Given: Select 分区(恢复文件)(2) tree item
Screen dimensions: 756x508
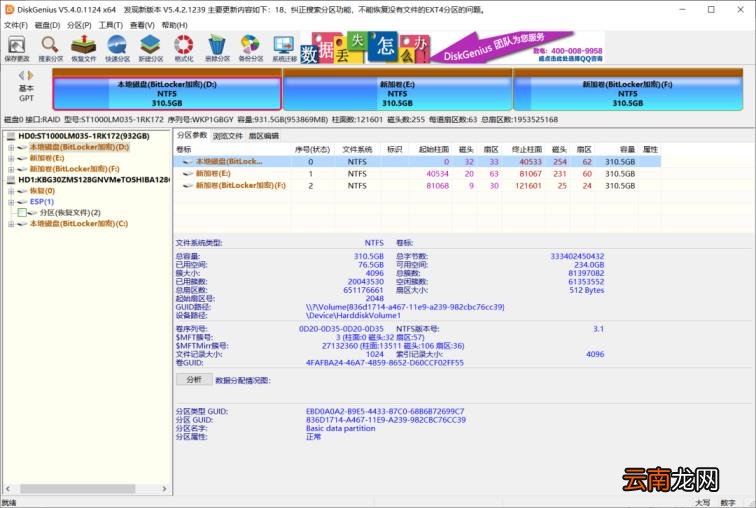Looking at the screenshot, I should pos(70,213).
